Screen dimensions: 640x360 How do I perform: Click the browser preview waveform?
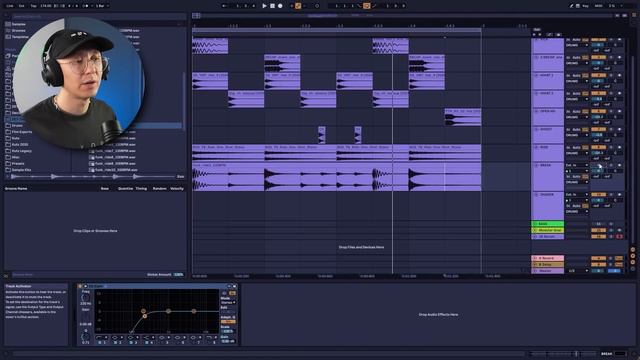(93, 176)
